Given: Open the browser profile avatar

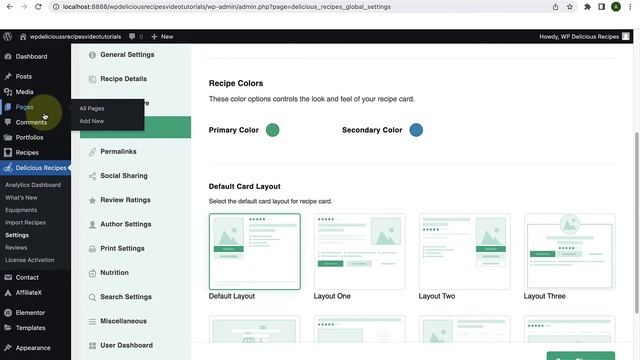Looking at the screenshot, I should point(616,7).
